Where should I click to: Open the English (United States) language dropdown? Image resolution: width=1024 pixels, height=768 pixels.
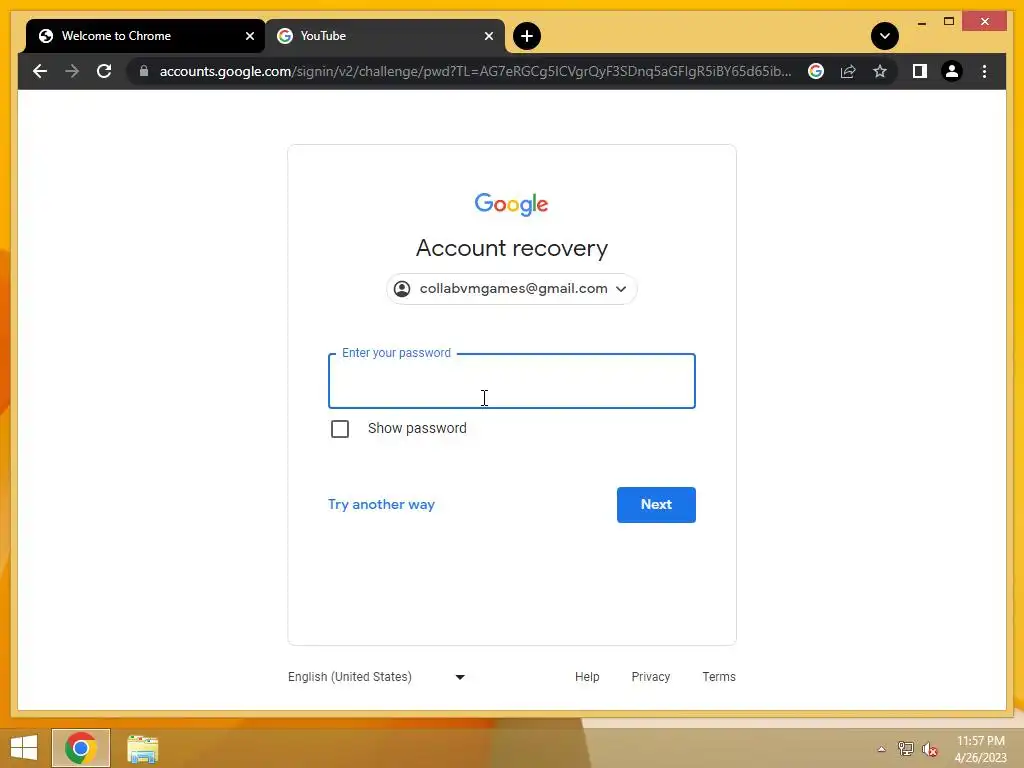(x=377, y=677)
